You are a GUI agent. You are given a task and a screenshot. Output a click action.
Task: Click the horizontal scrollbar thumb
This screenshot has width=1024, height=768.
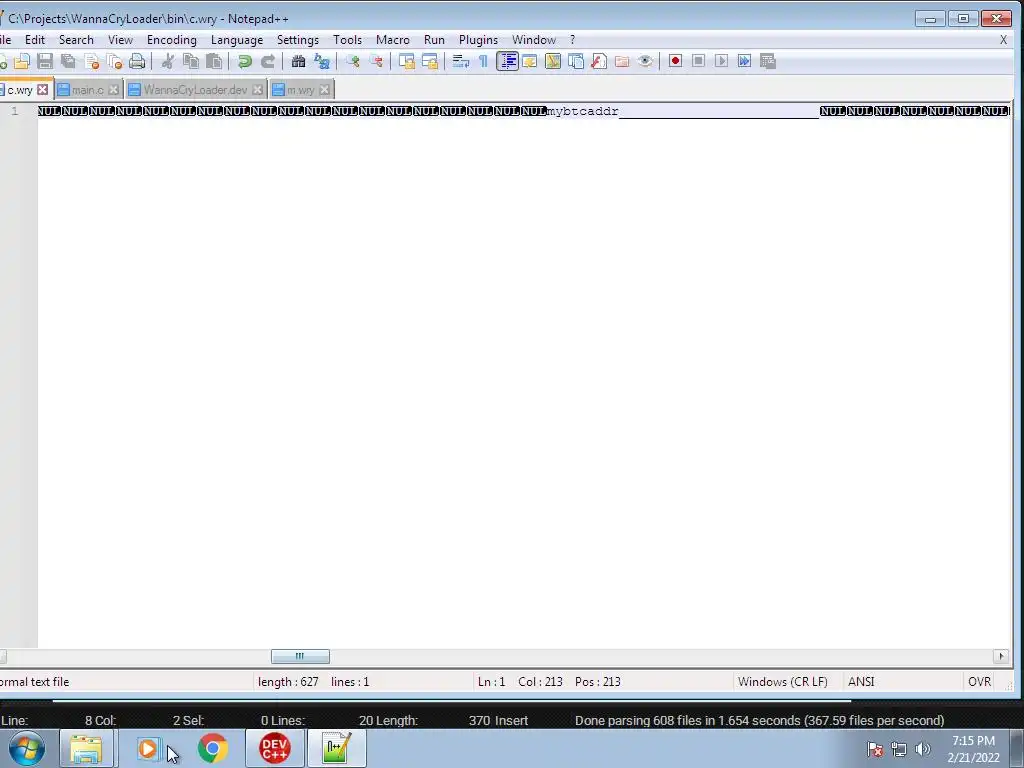(x=300, y=656)
